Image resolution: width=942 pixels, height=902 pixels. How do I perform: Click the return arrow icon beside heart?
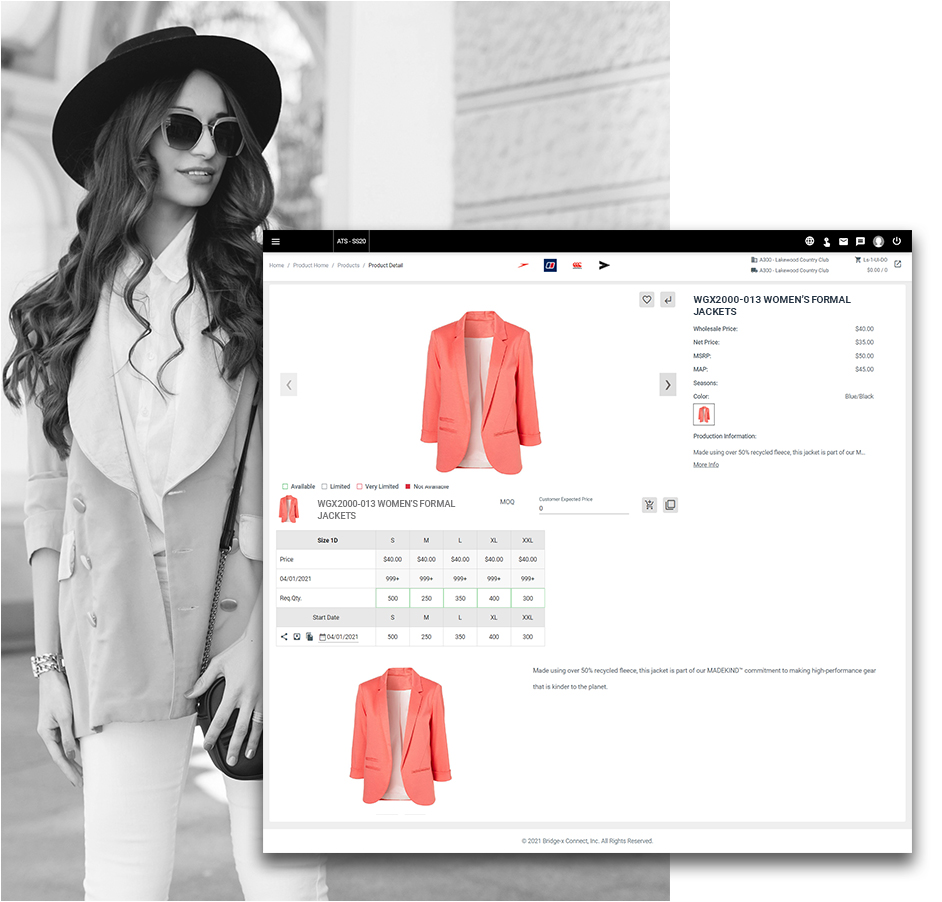tap(668, 299)
